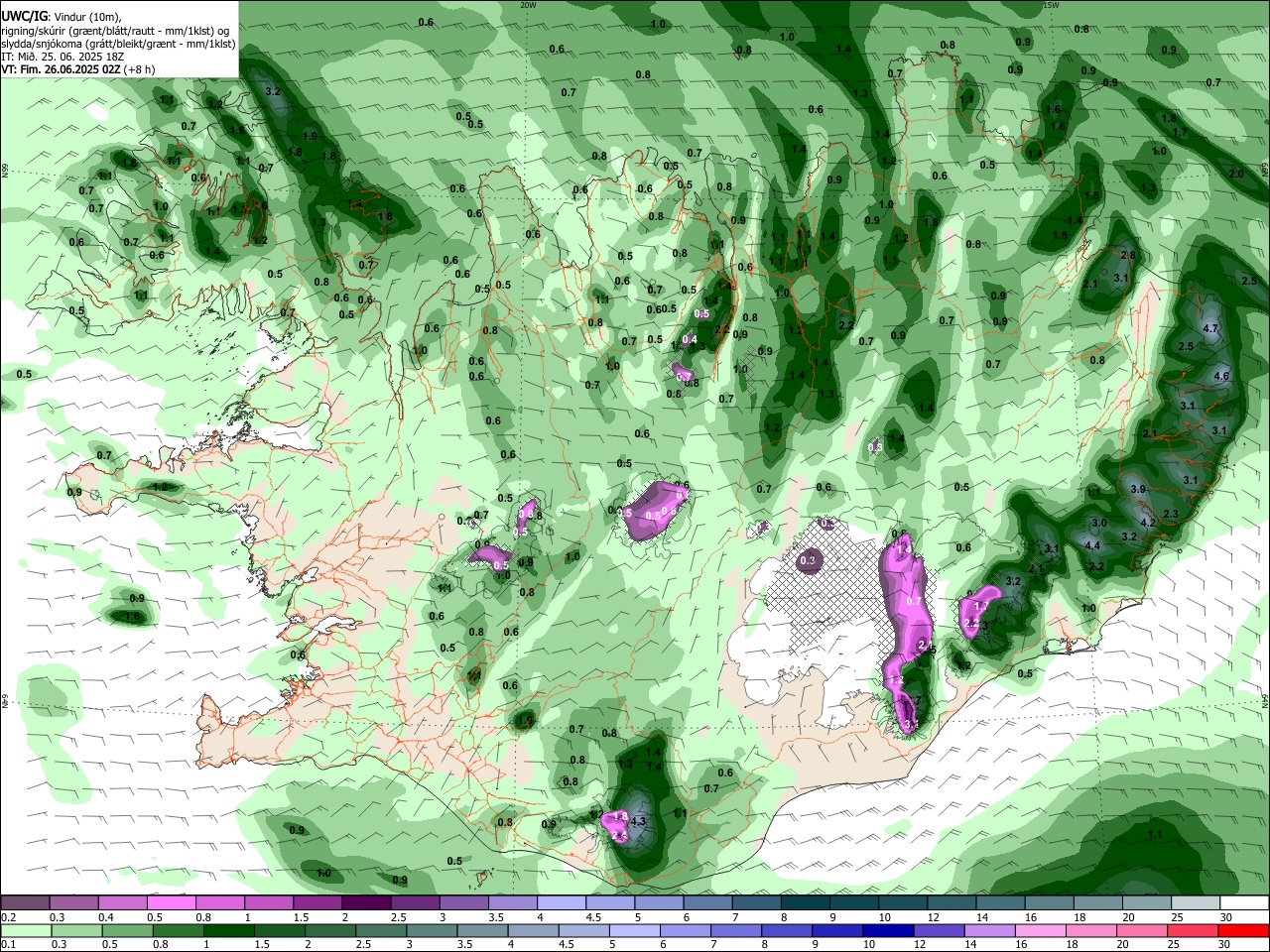1270x952 pixels.
Task: Click the dark circle marked 0.3 in hatched glacier area
Action: [809, 560]
